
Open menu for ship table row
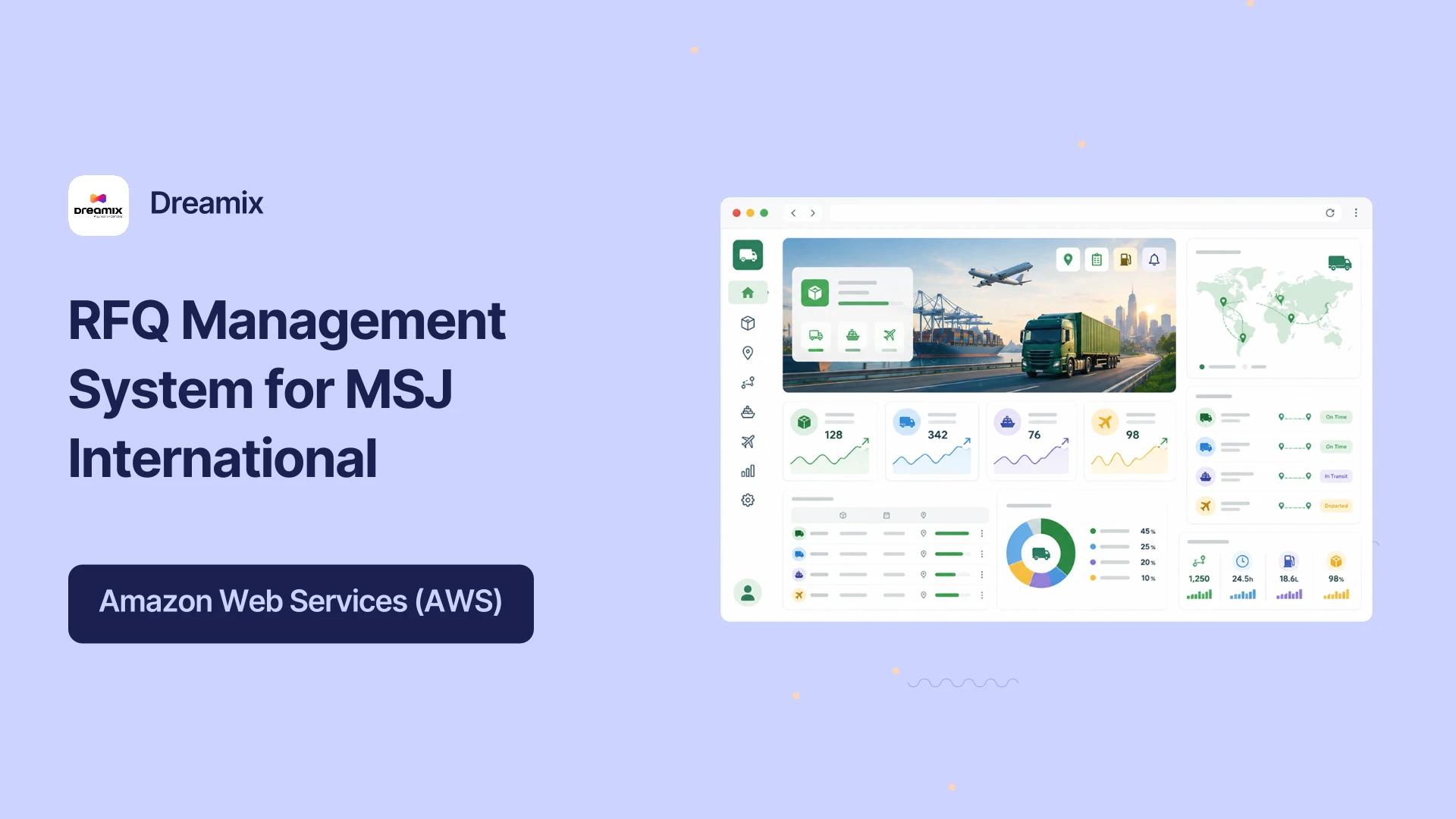pyautogui.click(x=981, y=575)
